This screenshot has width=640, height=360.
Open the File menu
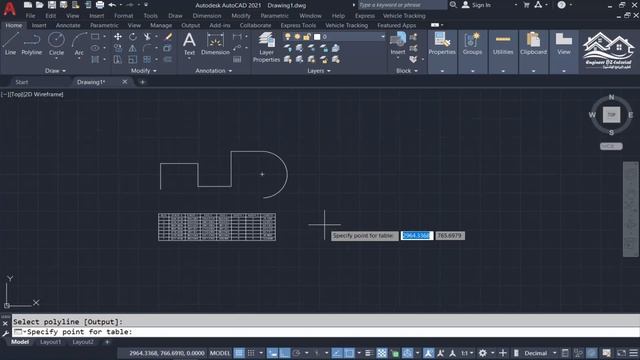tap(30, 16)
